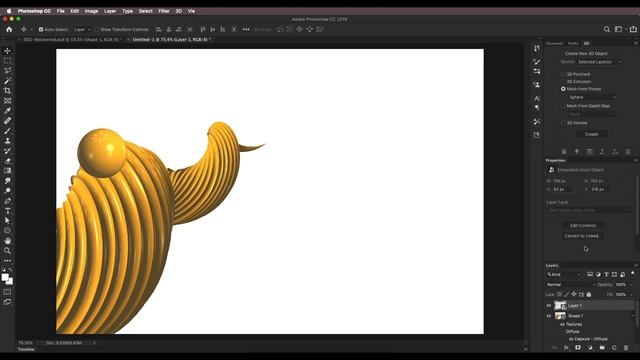Open the Auto-Select Layer dropdown
640x360 pixels.
click(x=82, y=29)
